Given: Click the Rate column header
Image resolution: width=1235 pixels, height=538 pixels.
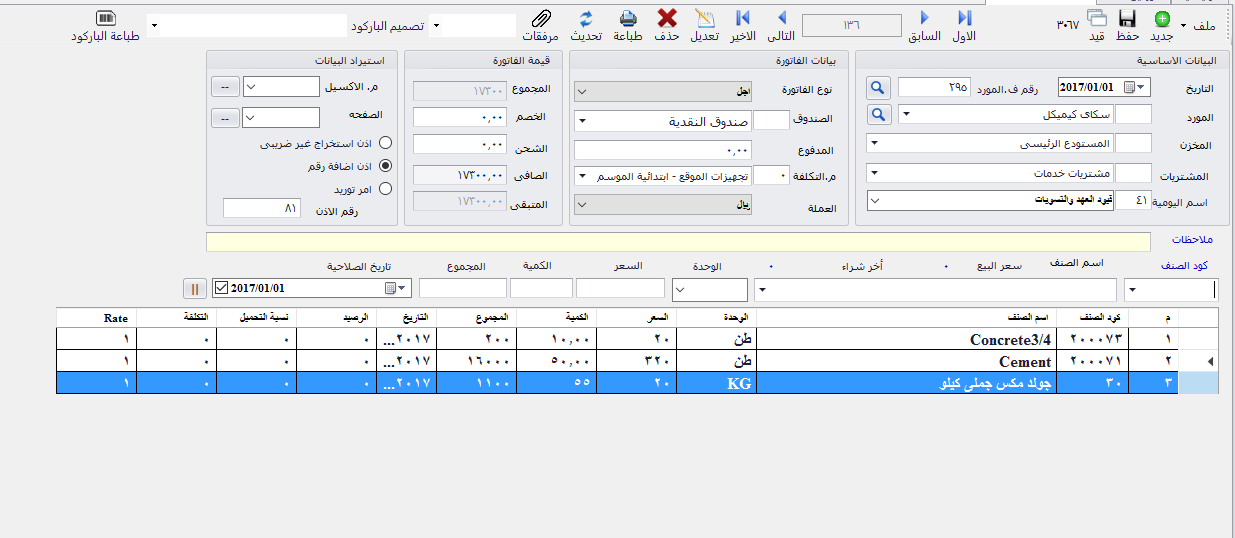Looking at the screenshot, I should pyautogui.click(x=95, y=317).
